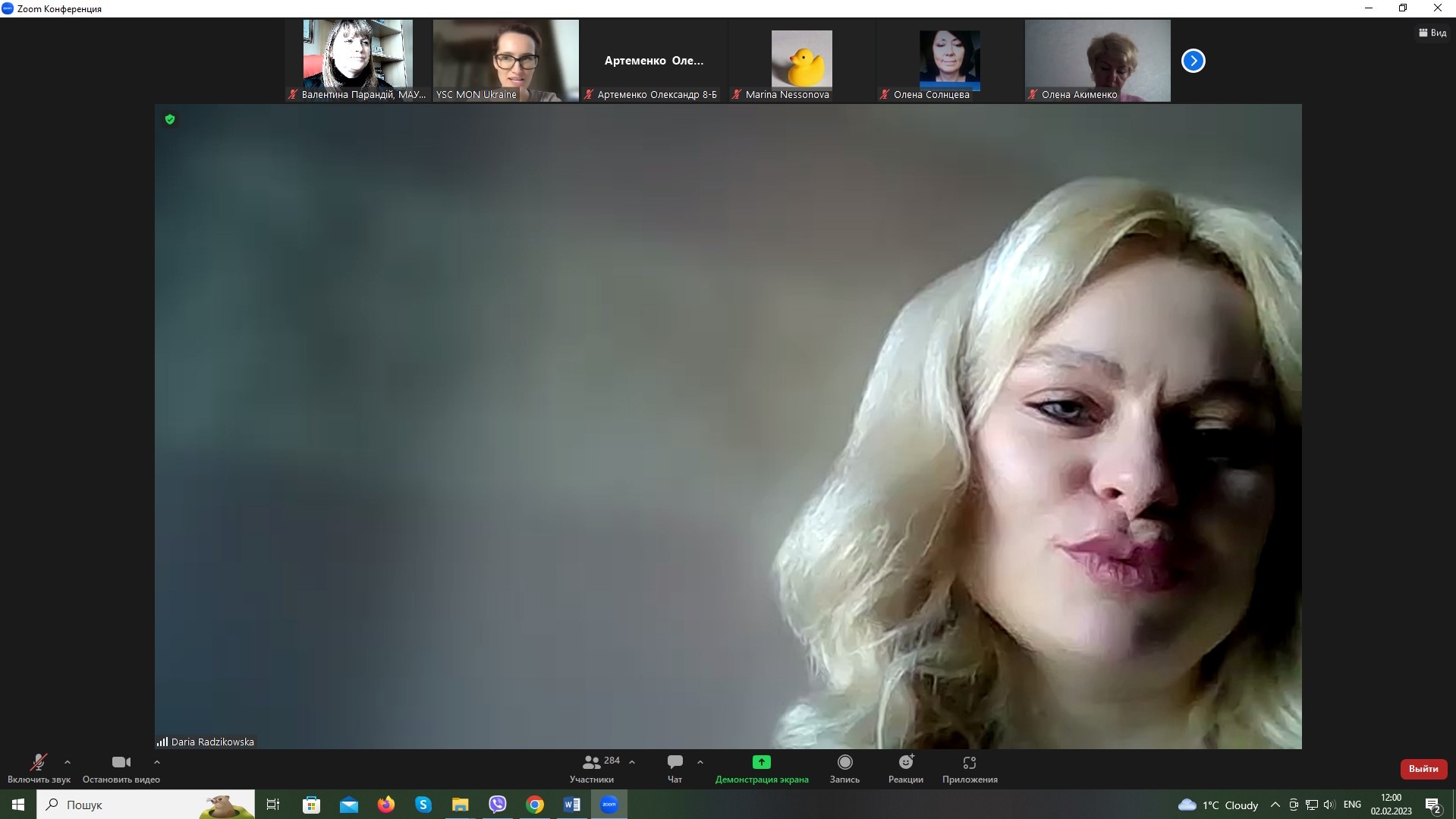Show the next participants with the blue arrow

point(1193,61)
